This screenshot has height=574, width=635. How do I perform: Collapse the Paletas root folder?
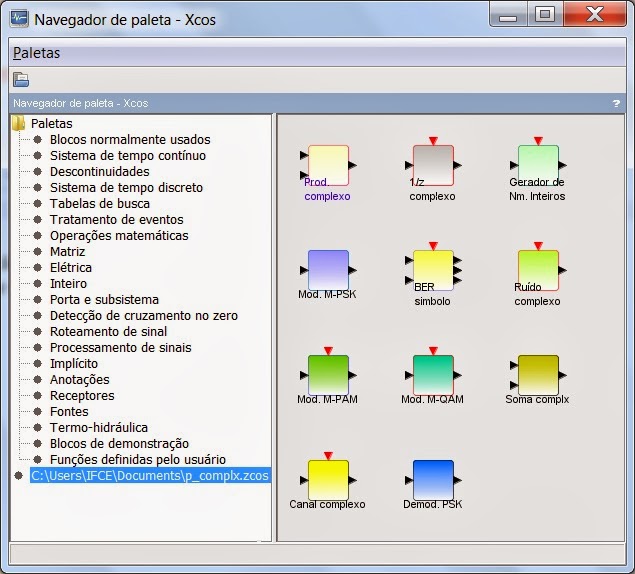19,124
